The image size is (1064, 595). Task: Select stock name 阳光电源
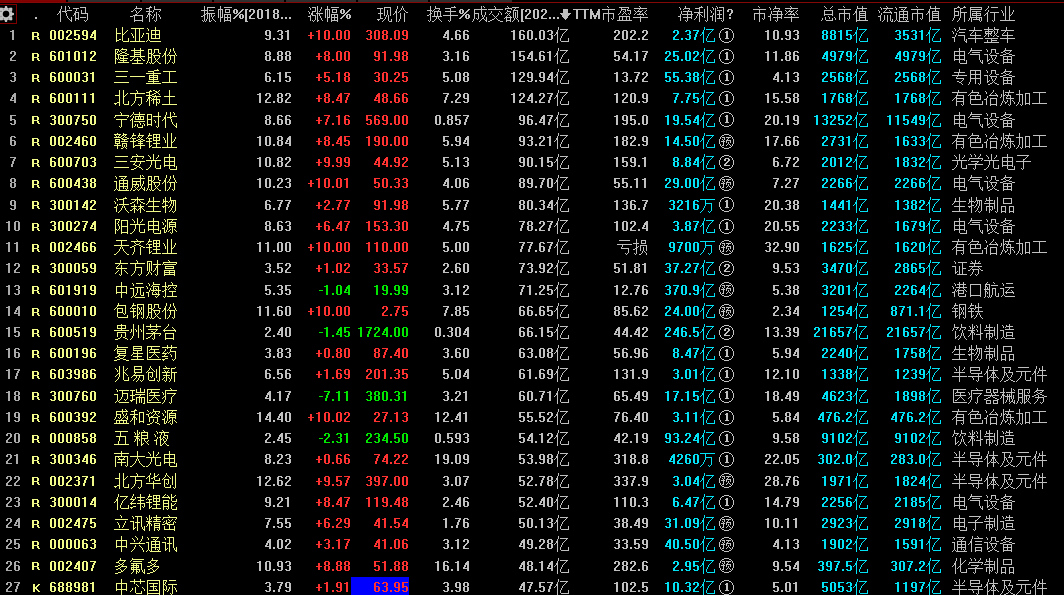click(x=146, y=226)
